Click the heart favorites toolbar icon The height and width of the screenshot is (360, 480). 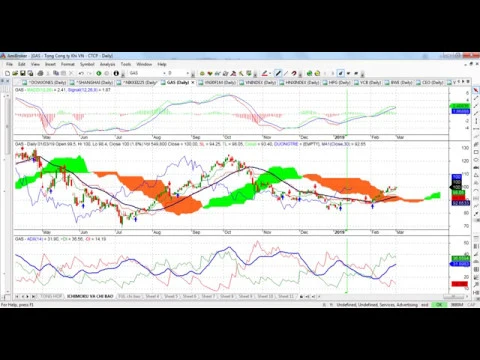210,73
